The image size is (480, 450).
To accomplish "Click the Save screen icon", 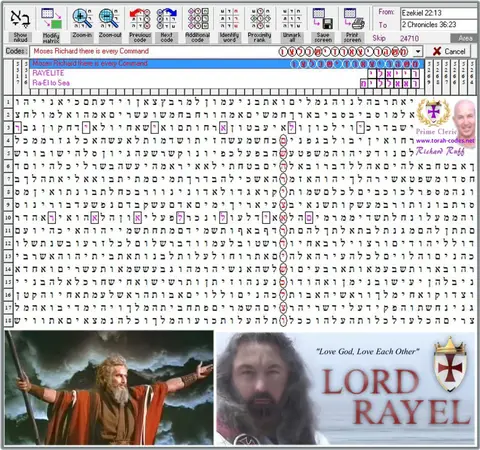I will pyautogui.click(x=323, y=19).
